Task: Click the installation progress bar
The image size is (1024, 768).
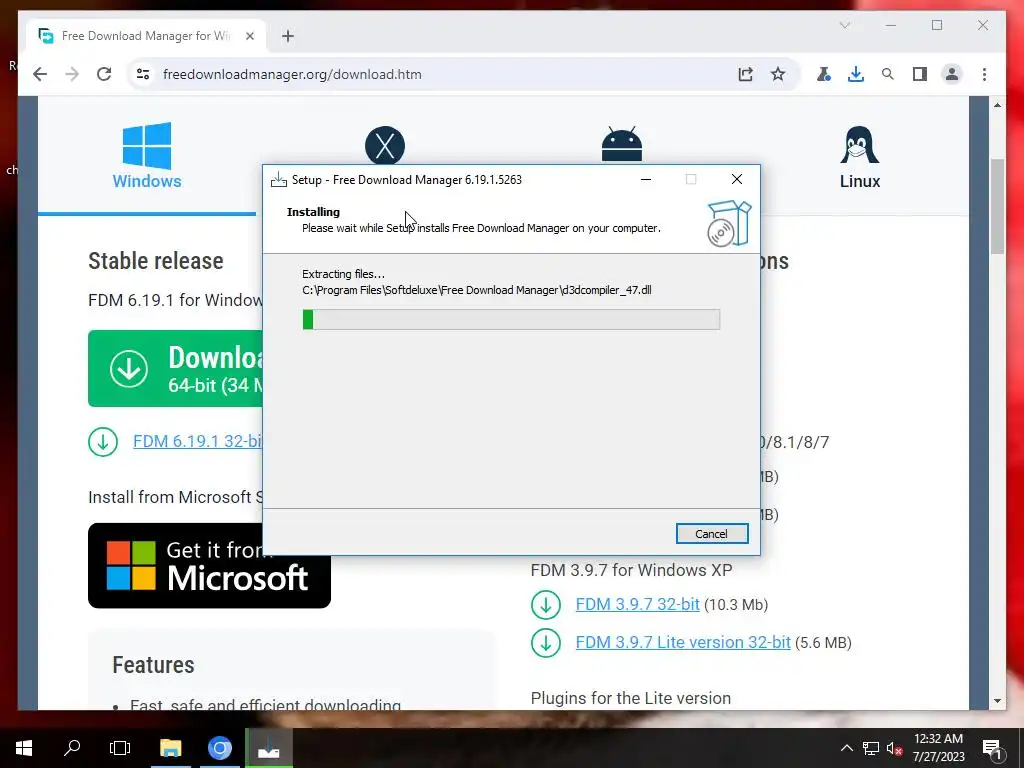Action: tap(511, 319)
